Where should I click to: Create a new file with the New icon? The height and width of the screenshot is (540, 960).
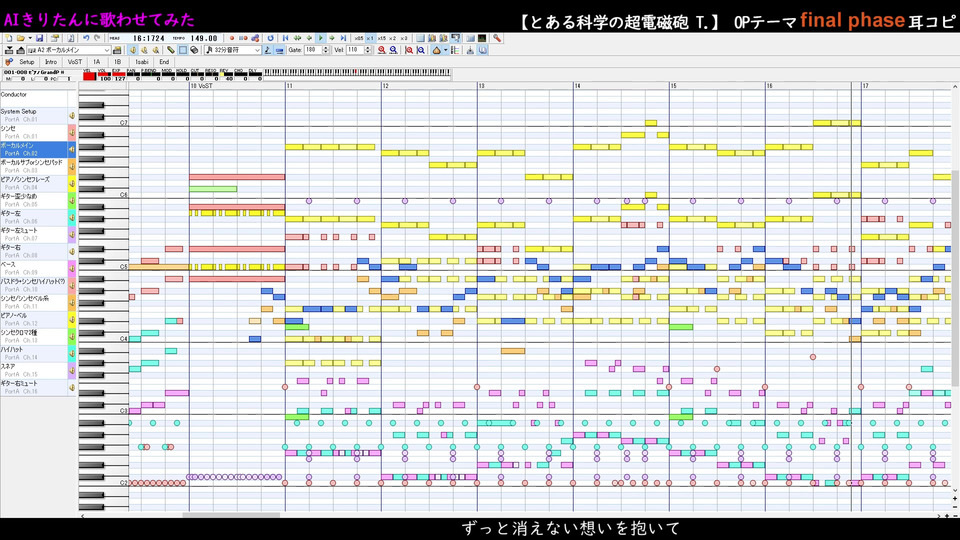(9, 38)
